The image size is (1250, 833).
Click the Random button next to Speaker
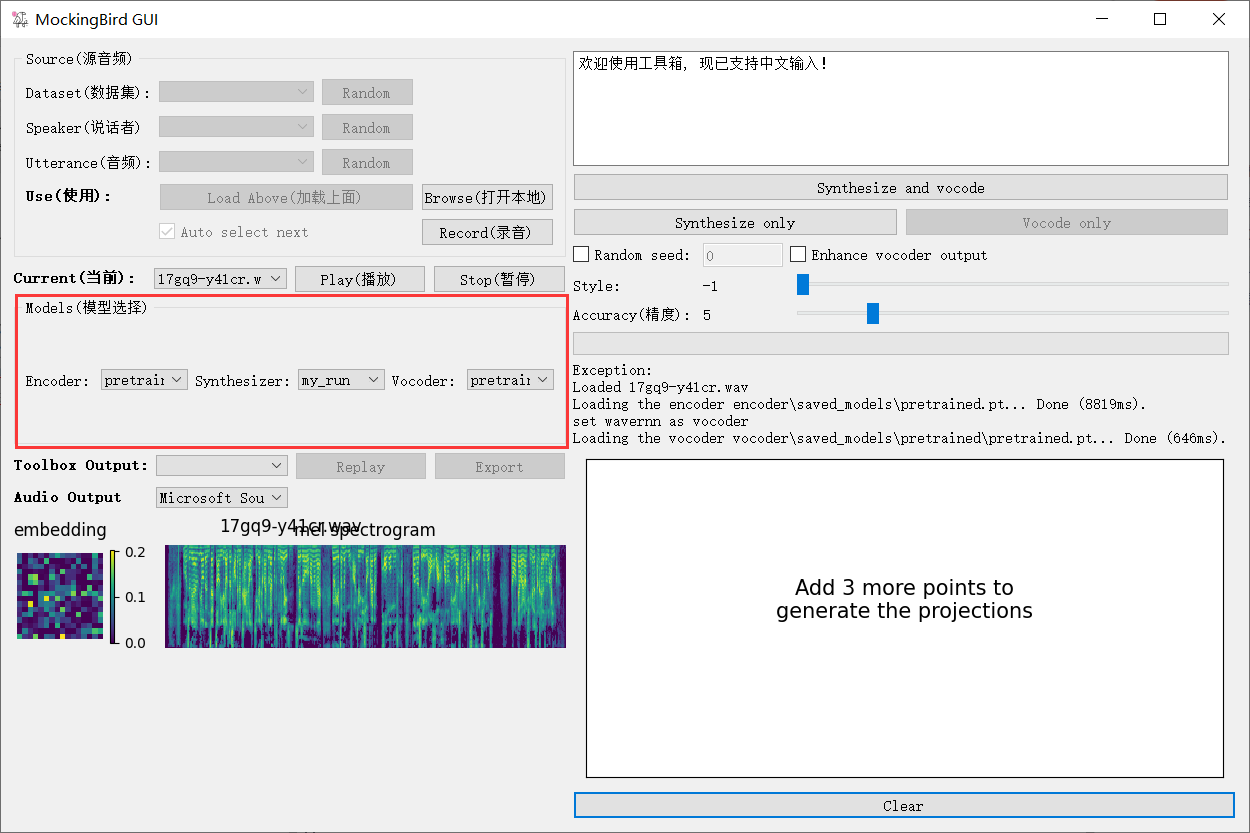pos(367,127)
